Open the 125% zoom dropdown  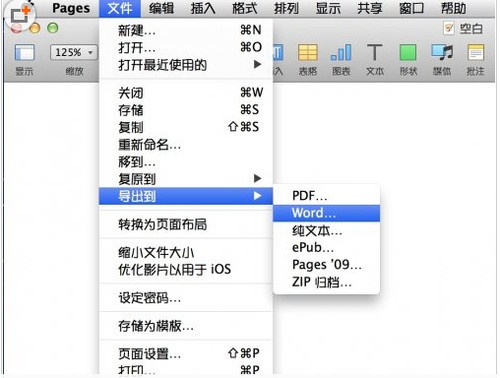74,53
